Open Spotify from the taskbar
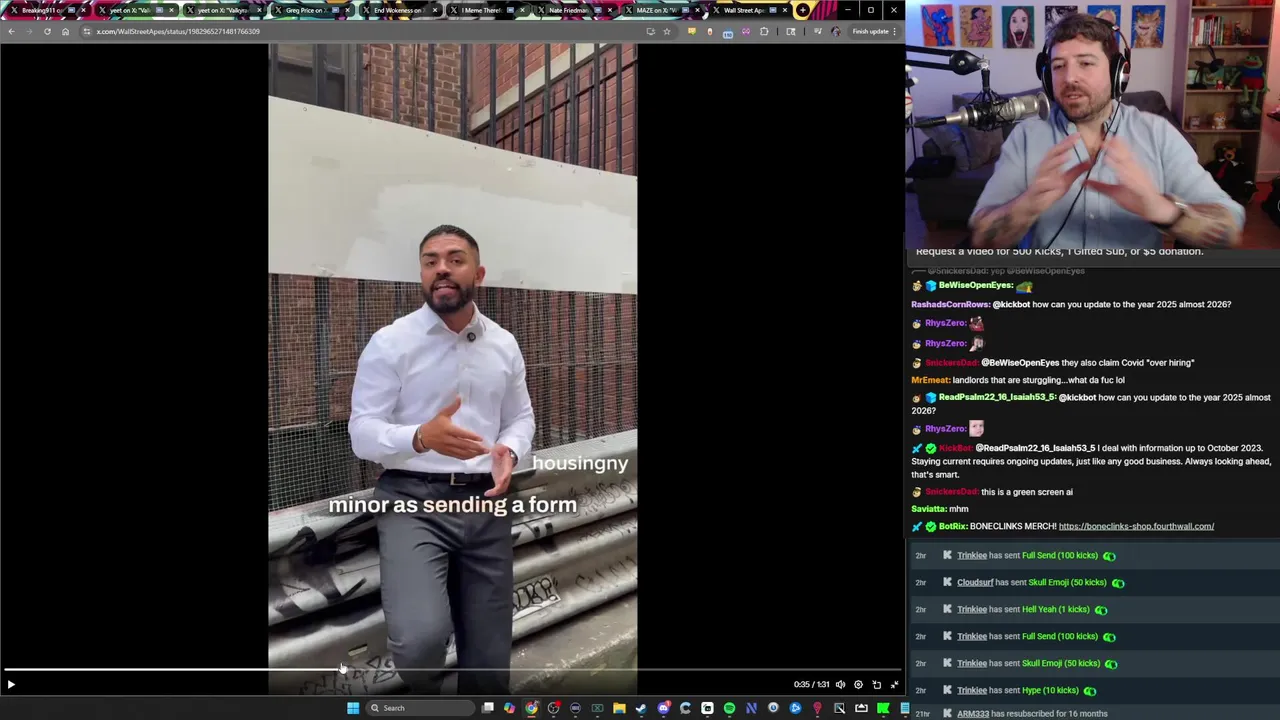 pos(729,708)
